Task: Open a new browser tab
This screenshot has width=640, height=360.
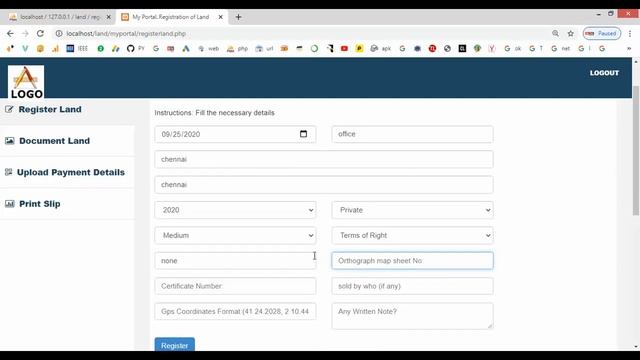Action: (x=238, y=17)
